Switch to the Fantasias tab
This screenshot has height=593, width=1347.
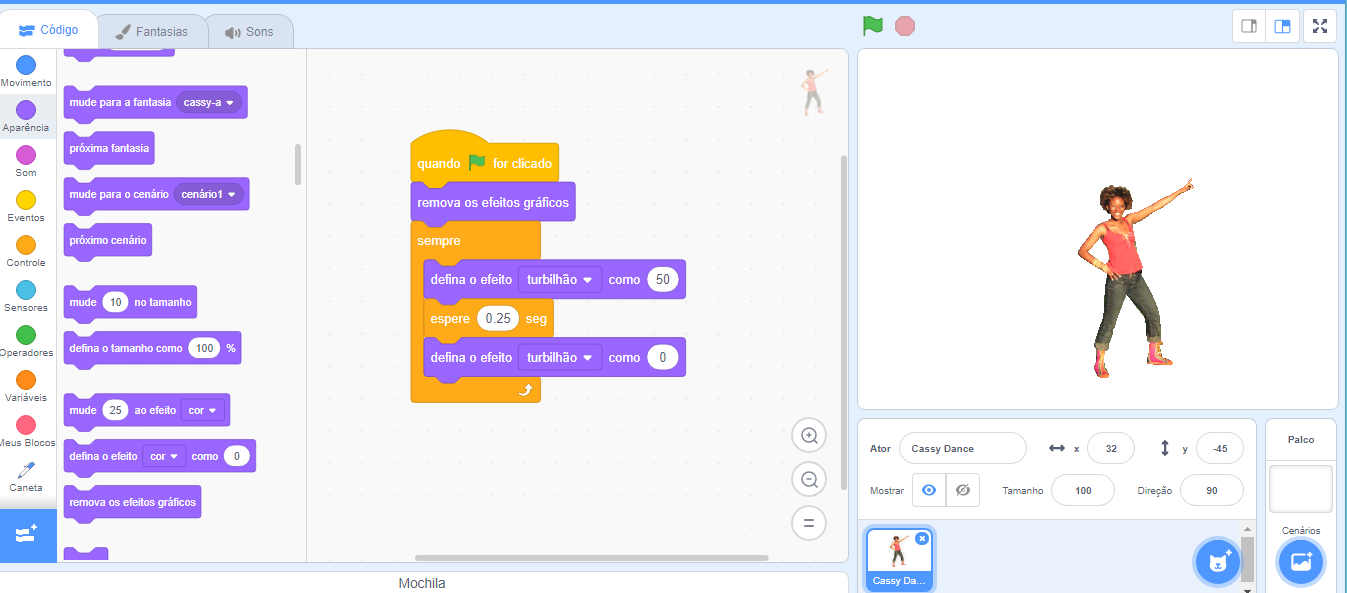pyautogui.click(x=152, y=30)
